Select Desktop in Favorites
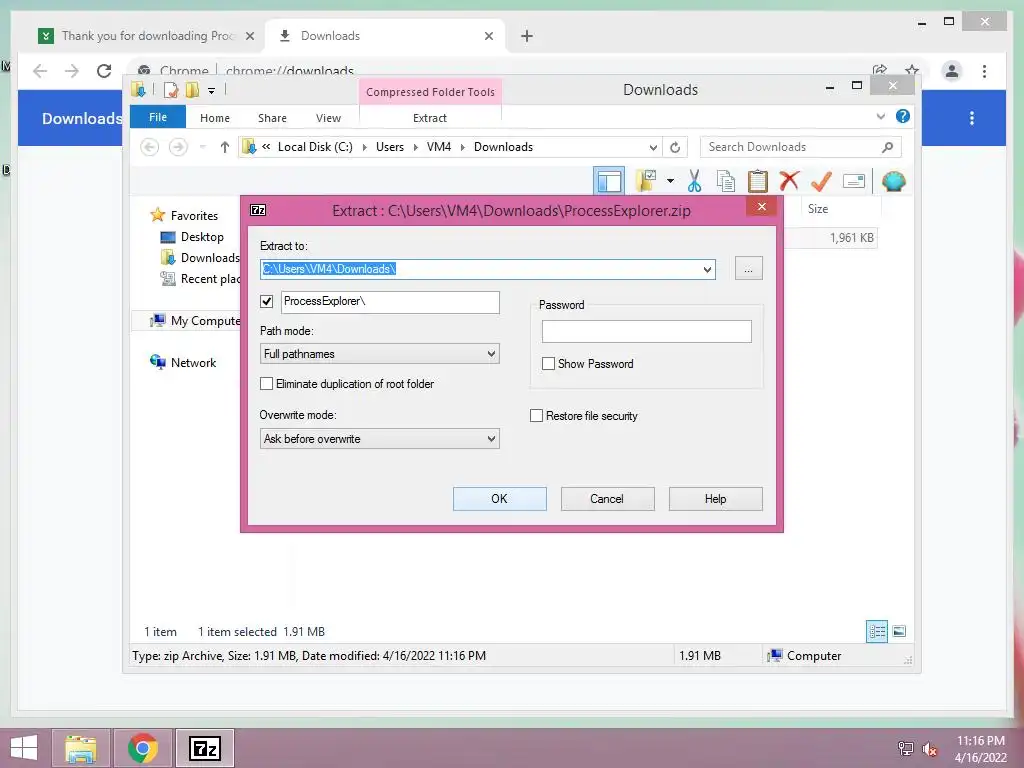Screen dimensions: 1024x768 (202, 237)
